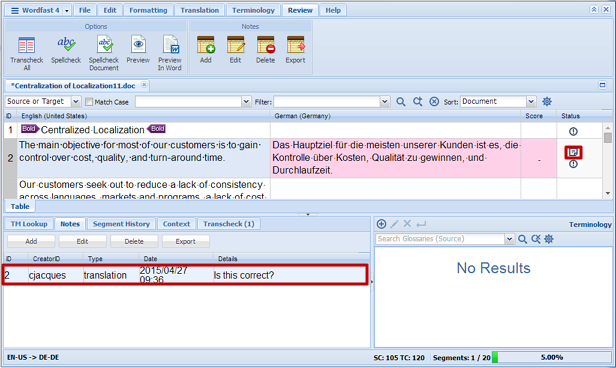The image size is (616, 368).
Task: Search glossaries with the magnifier icon
Action: point(522,239)
